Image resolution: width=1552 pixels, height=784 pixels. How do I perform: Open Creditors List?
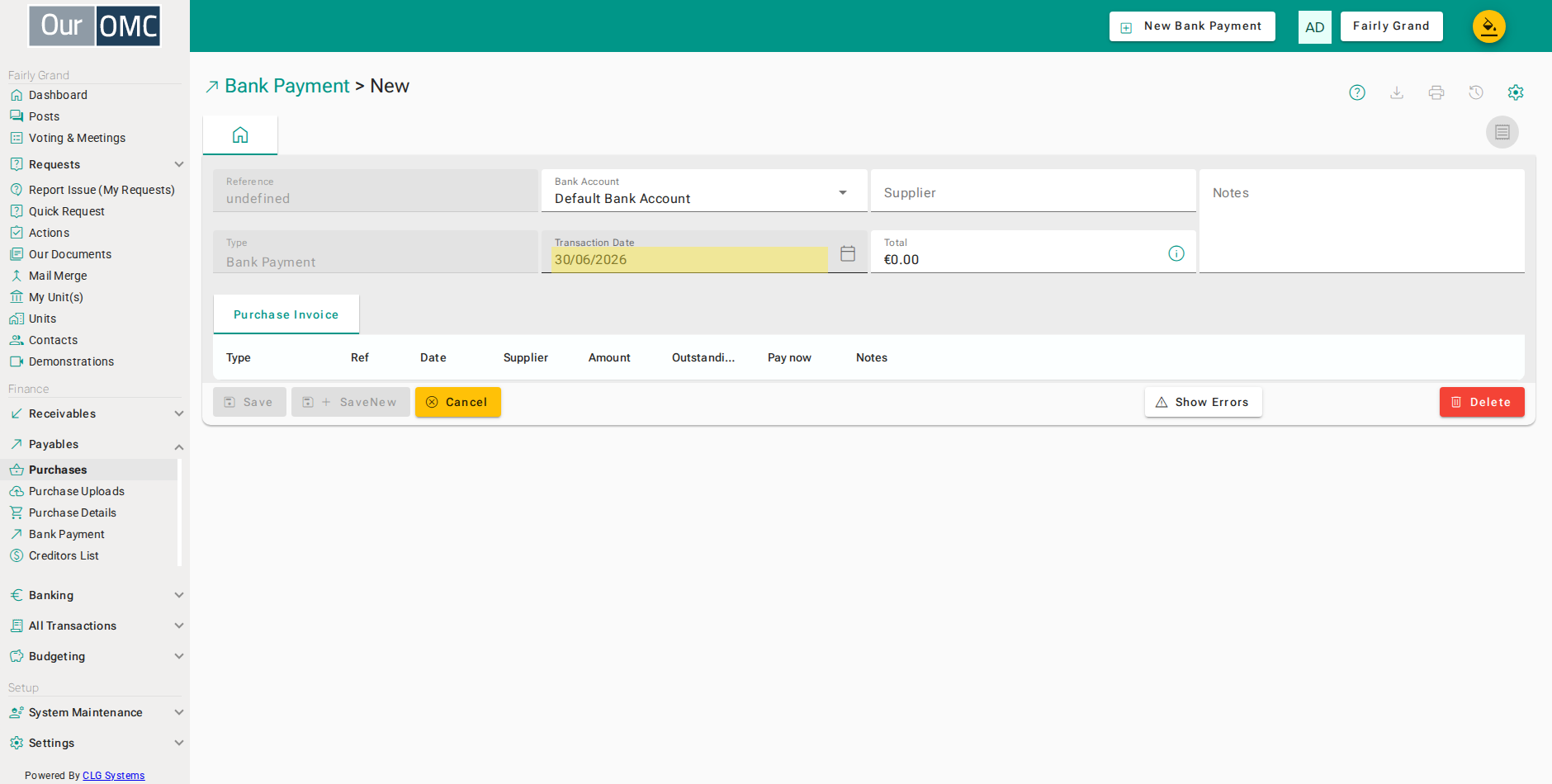64,555
